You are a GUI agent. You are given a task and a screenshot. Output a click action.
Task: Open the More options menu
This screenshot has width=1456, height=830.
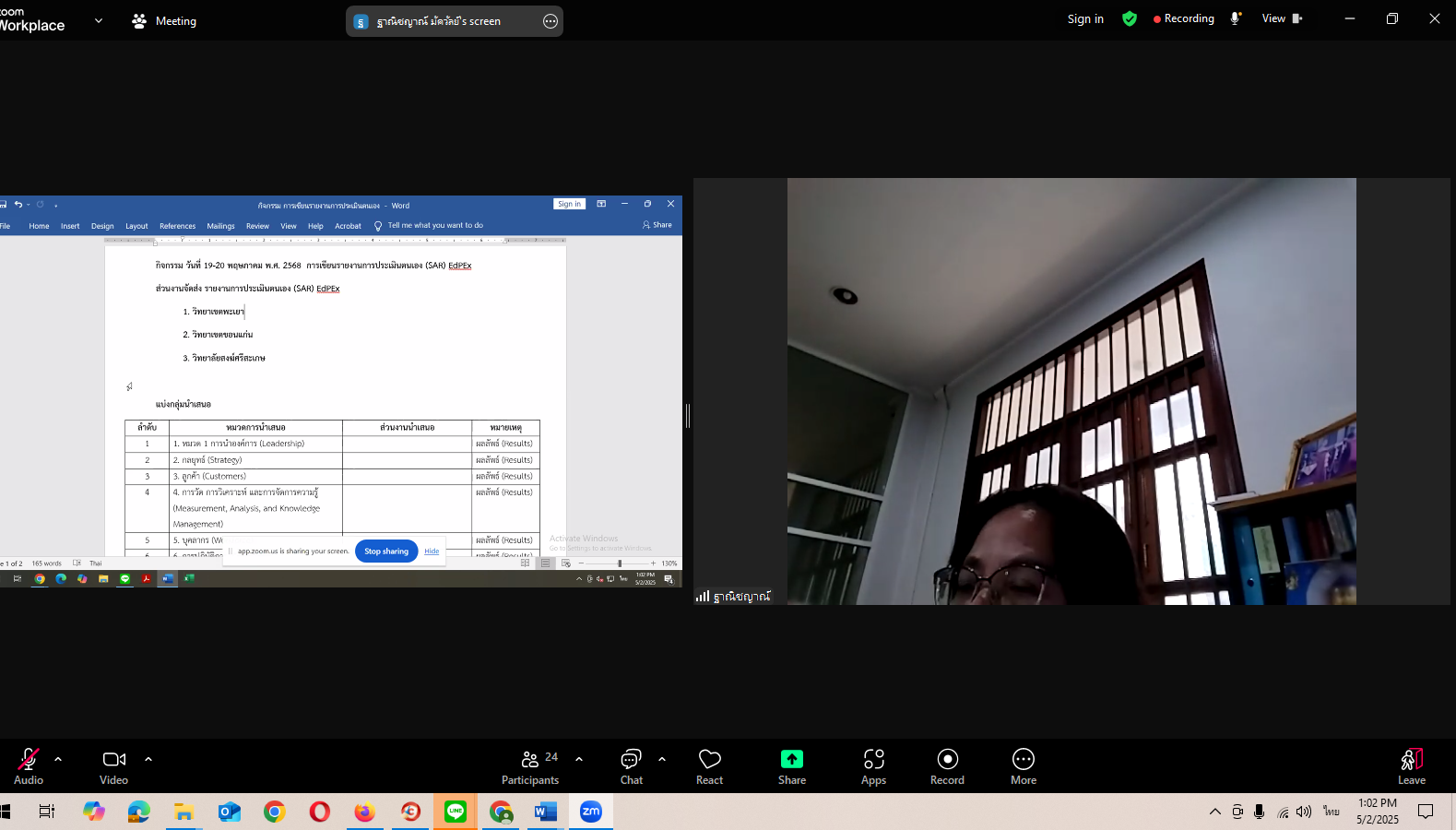(1024, 766)
